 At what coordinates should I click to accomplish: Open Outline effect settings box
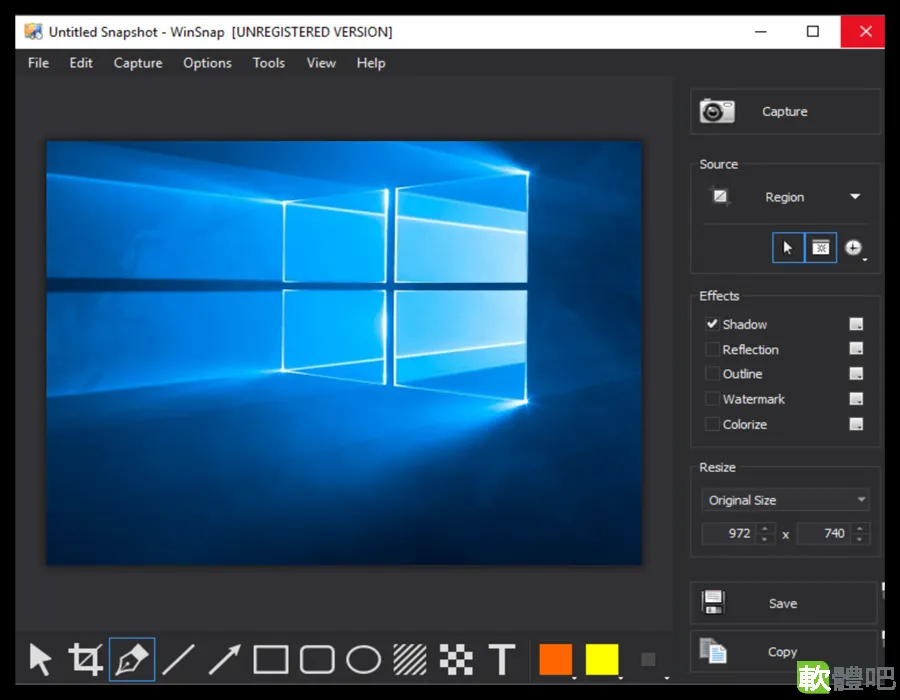tap(856, 374)
